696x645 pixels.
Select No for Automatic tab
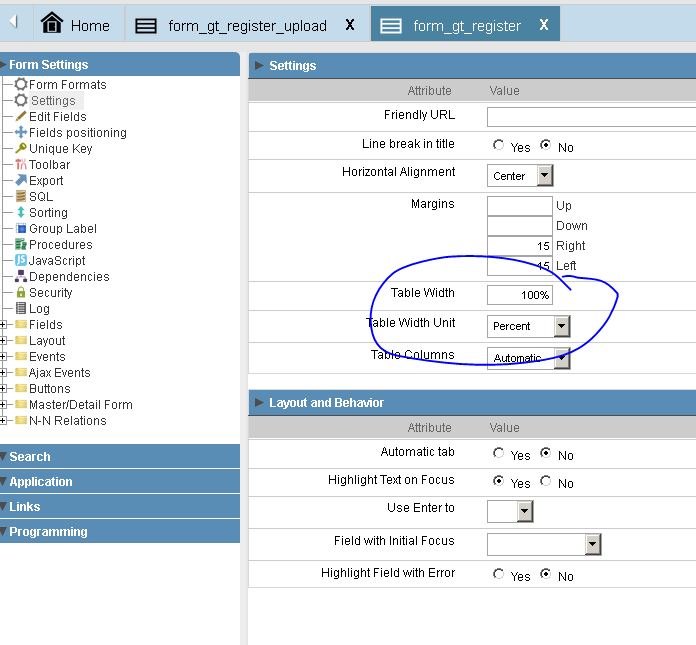[x=546, y=453]
